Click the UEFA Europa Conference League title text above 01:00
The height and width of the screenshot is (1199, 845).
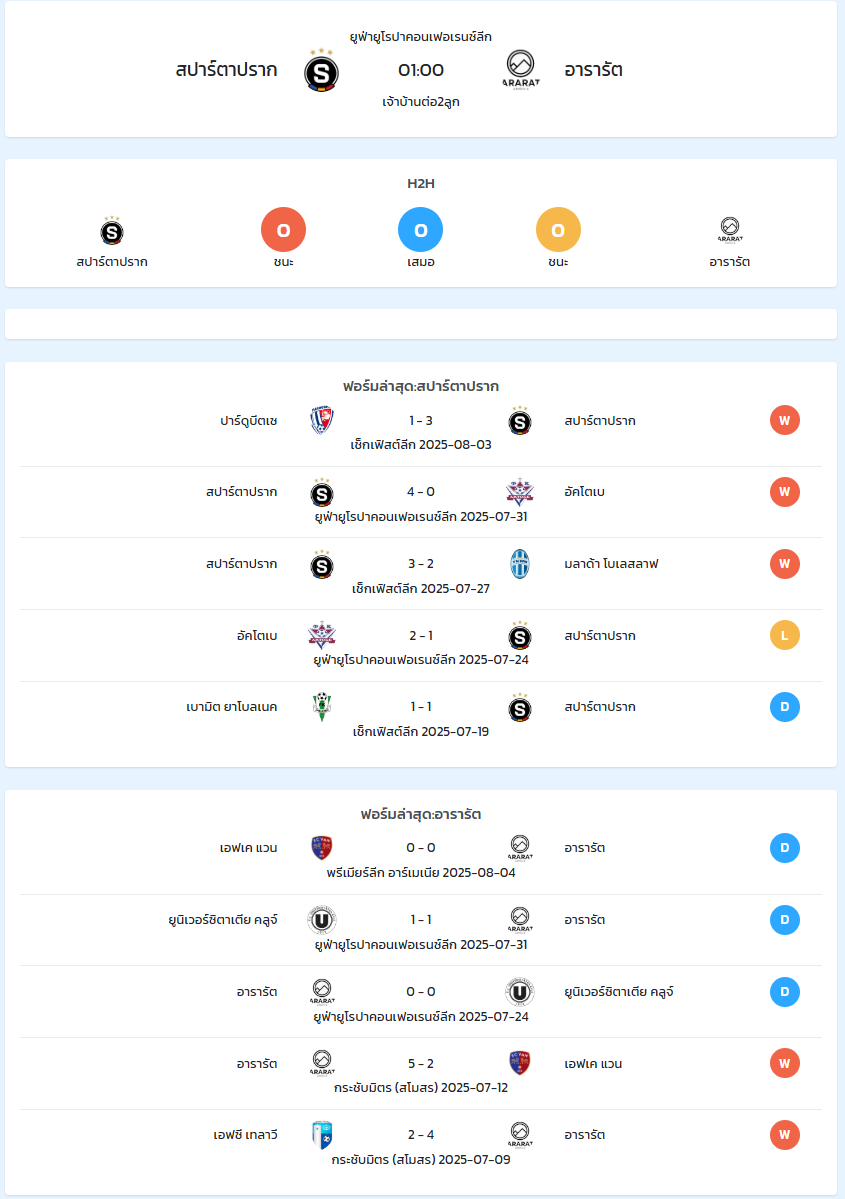(421, 37)
